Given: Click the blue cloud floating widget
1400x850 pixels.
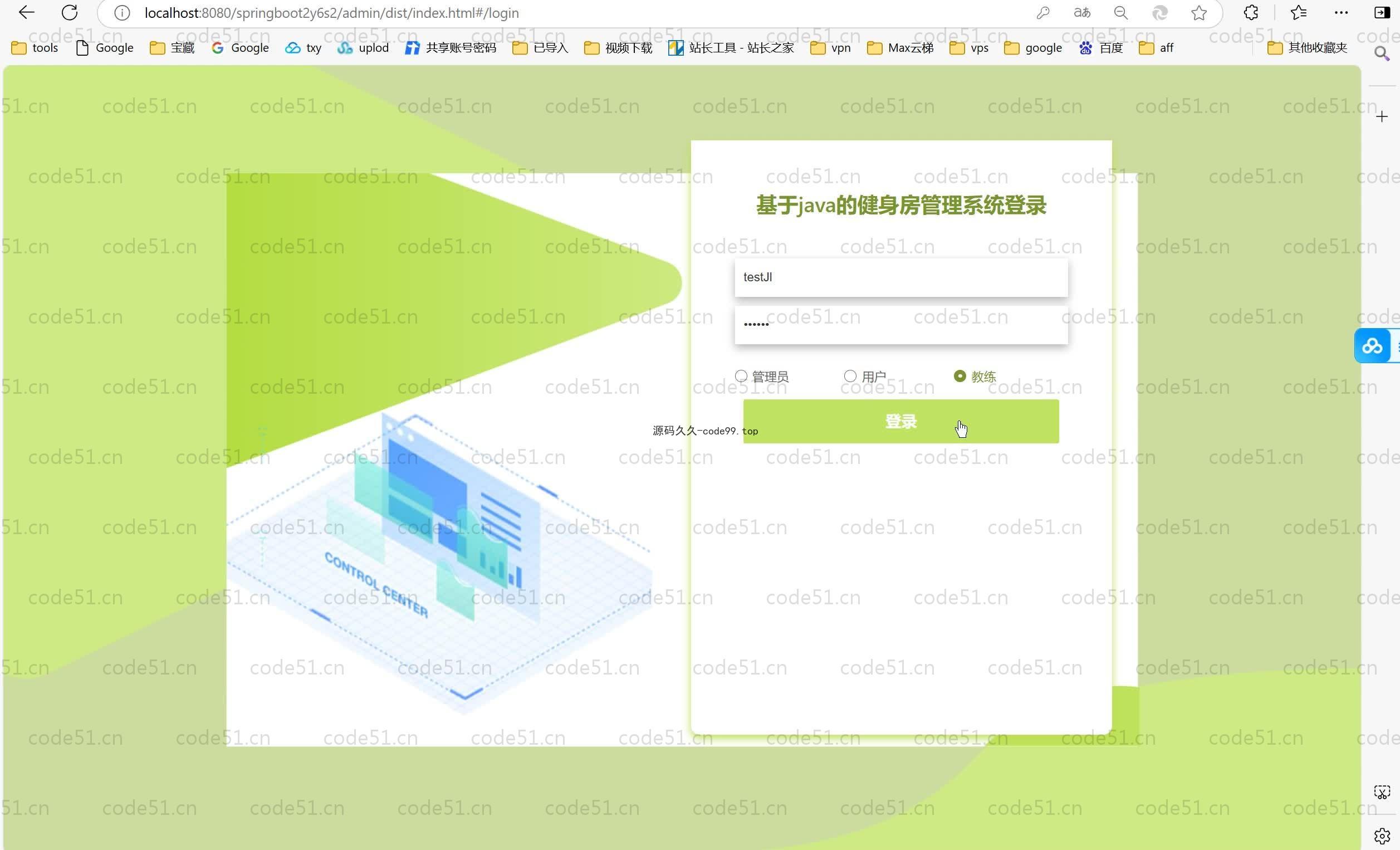Looking at the screenshot, I should pos(1372,345).
